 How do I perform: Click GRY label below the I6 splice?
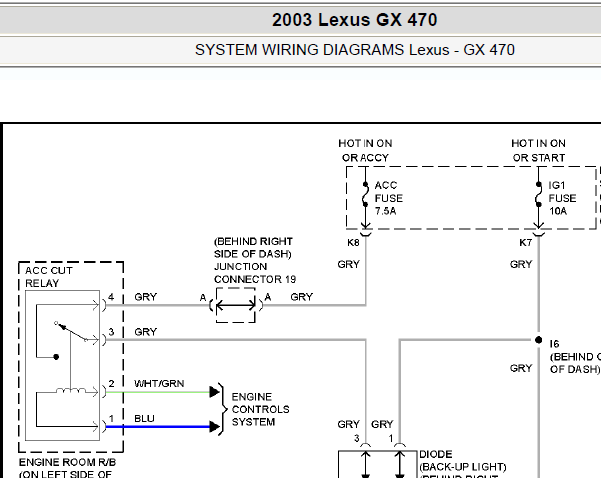(521, 368)
